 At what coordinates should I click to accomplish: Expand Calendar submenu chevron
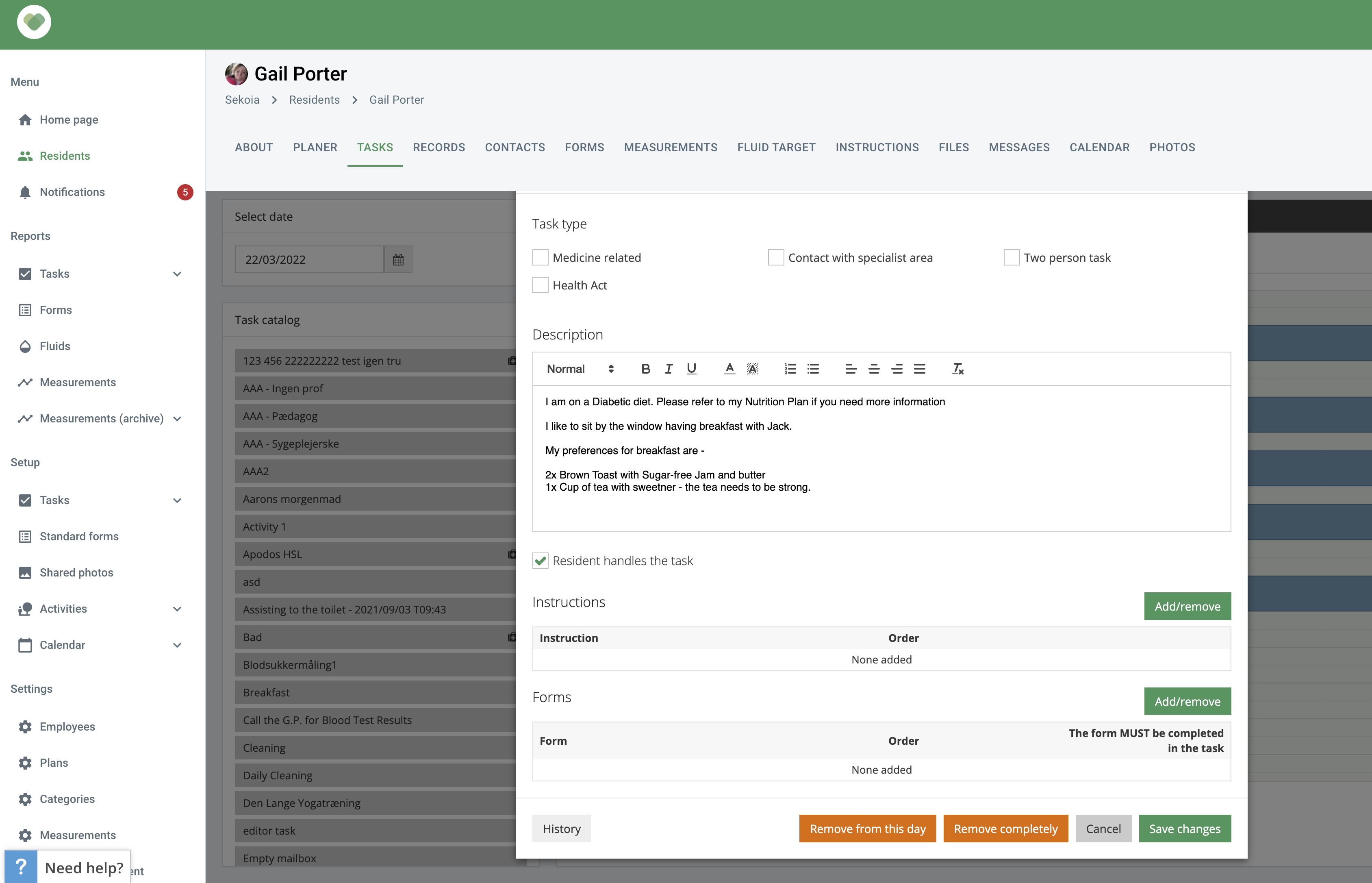pos(177,645)
